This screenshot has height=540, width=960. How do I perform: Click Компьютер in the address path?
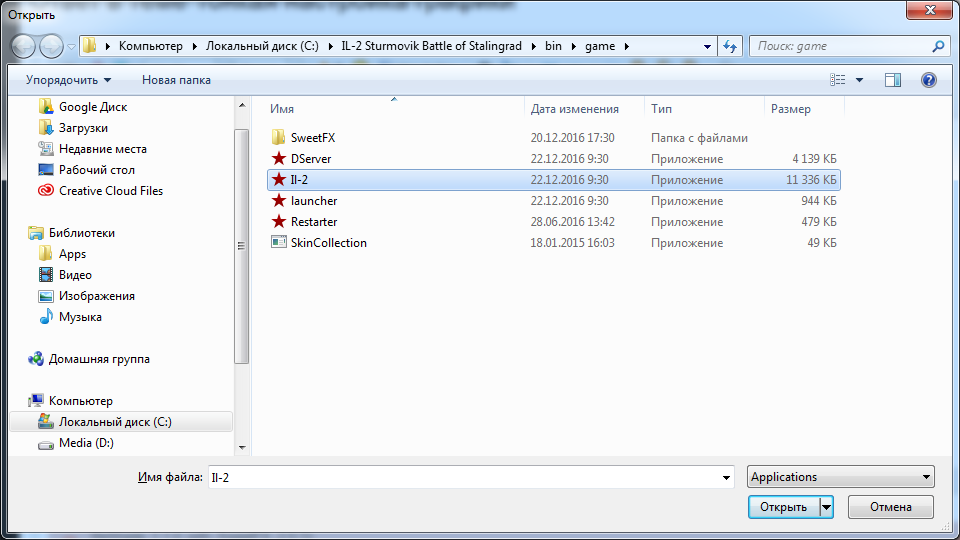[x=151, y=46]
